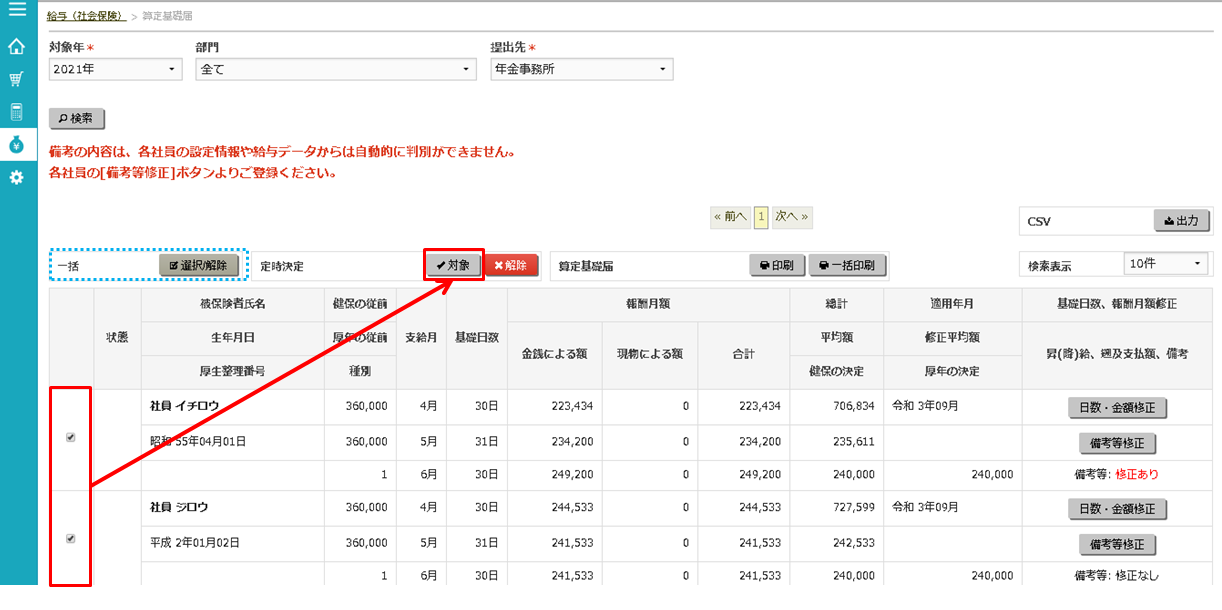Open the hamburger menu icon
This screenshot has width=1222, height=610.
(x=17, y=12)
